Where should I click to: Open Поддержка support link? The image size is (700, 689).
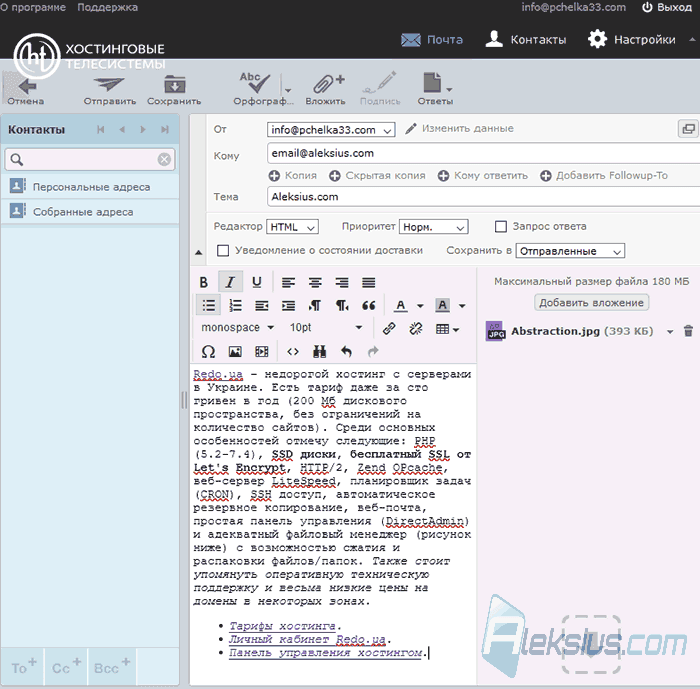108,8
